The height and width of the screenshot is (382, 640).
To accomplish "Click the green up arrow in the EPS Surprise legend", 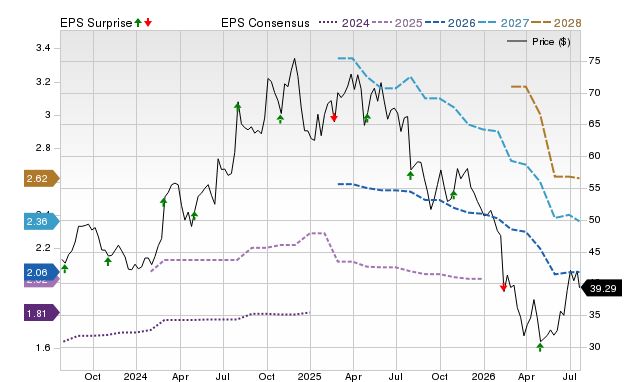I will coord(138,22).
